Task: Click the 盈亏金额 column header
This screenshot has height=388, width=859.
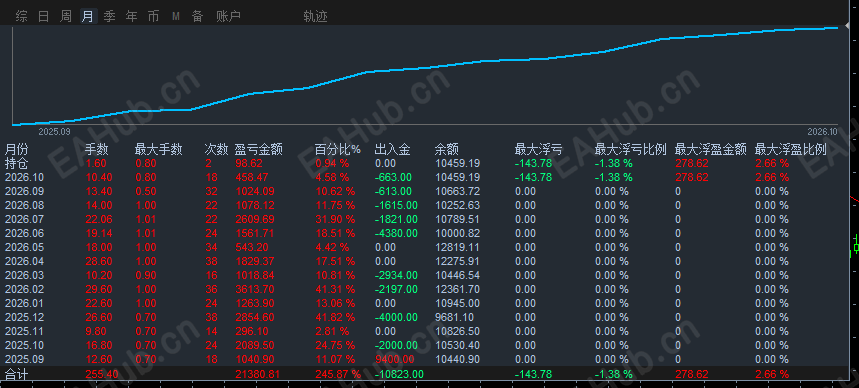Action: click(x=259, y=149)
